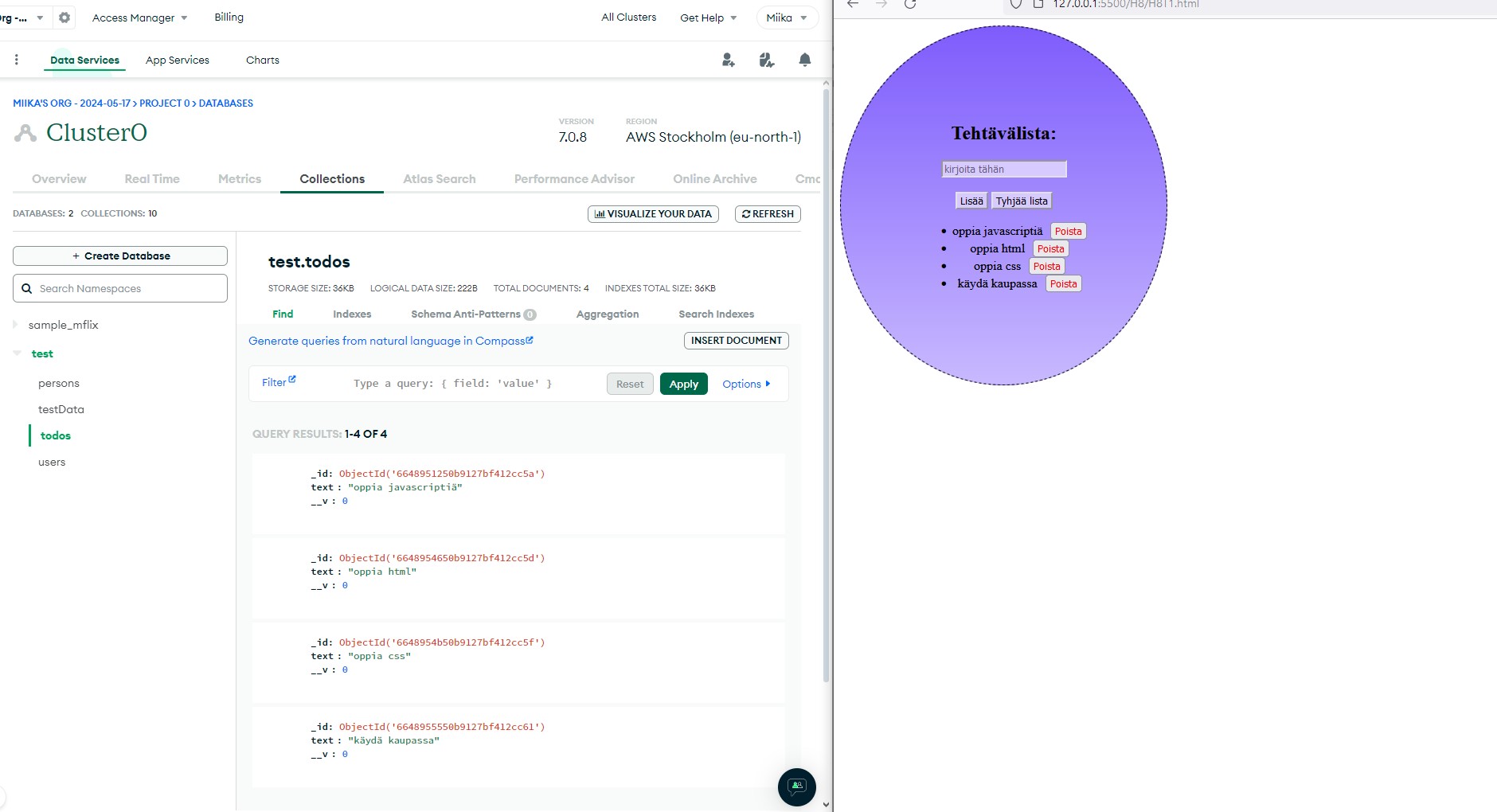Expand the sample_mflix database

[16, 325]
